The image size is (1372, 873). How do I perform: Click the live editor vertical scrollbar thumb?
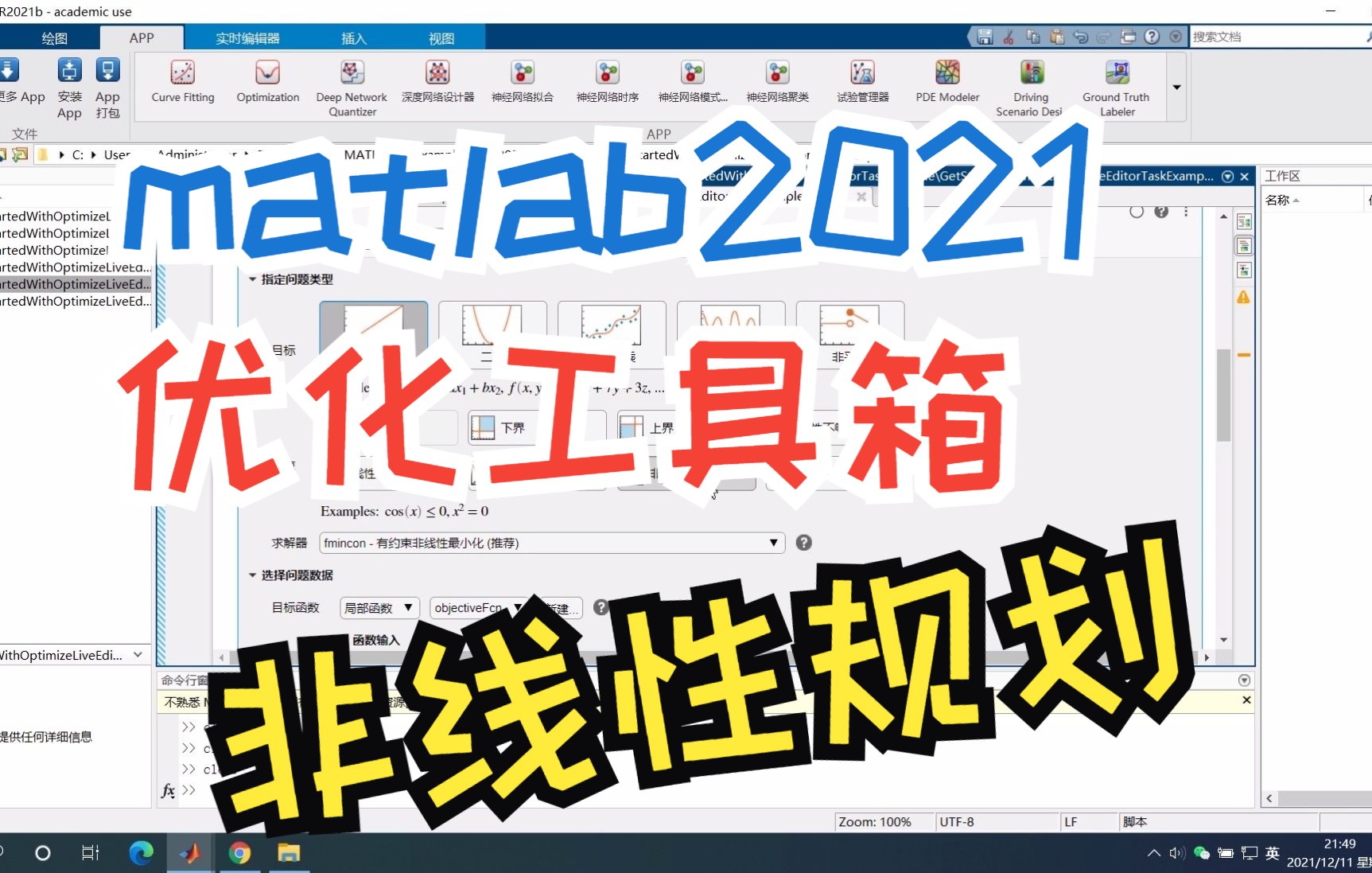coord(1224,394)
